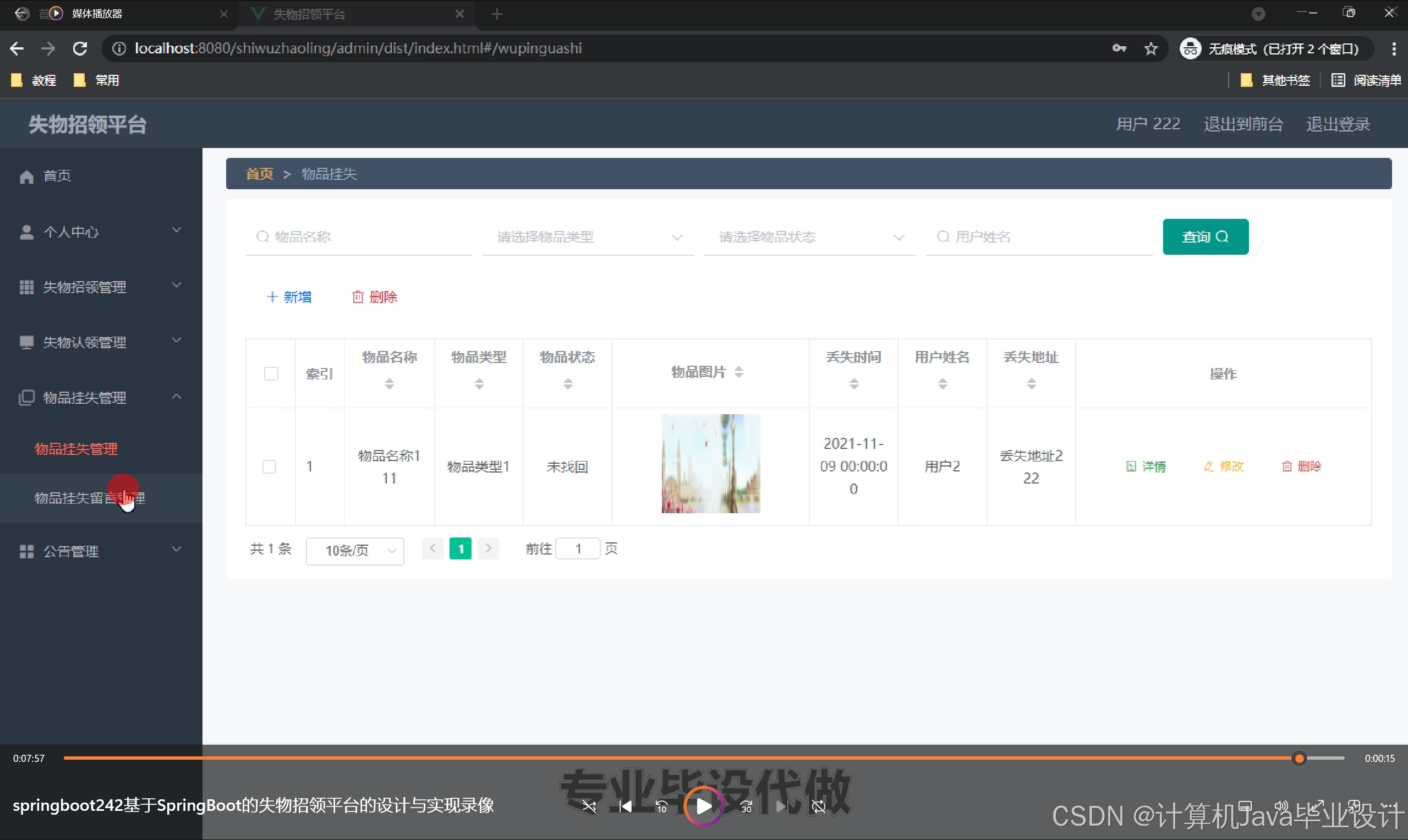Click the password key icon in address bar
Viewport: 1408px width, 840px height.
tap(1119, 48)
